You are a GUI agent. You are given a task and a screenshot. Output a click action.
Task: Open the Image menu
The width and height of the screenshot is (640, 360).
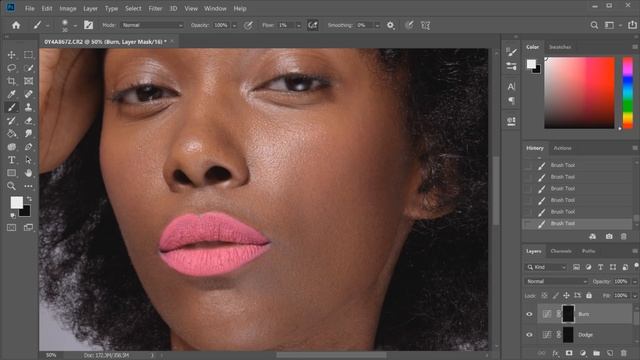[x=68, y=8]
